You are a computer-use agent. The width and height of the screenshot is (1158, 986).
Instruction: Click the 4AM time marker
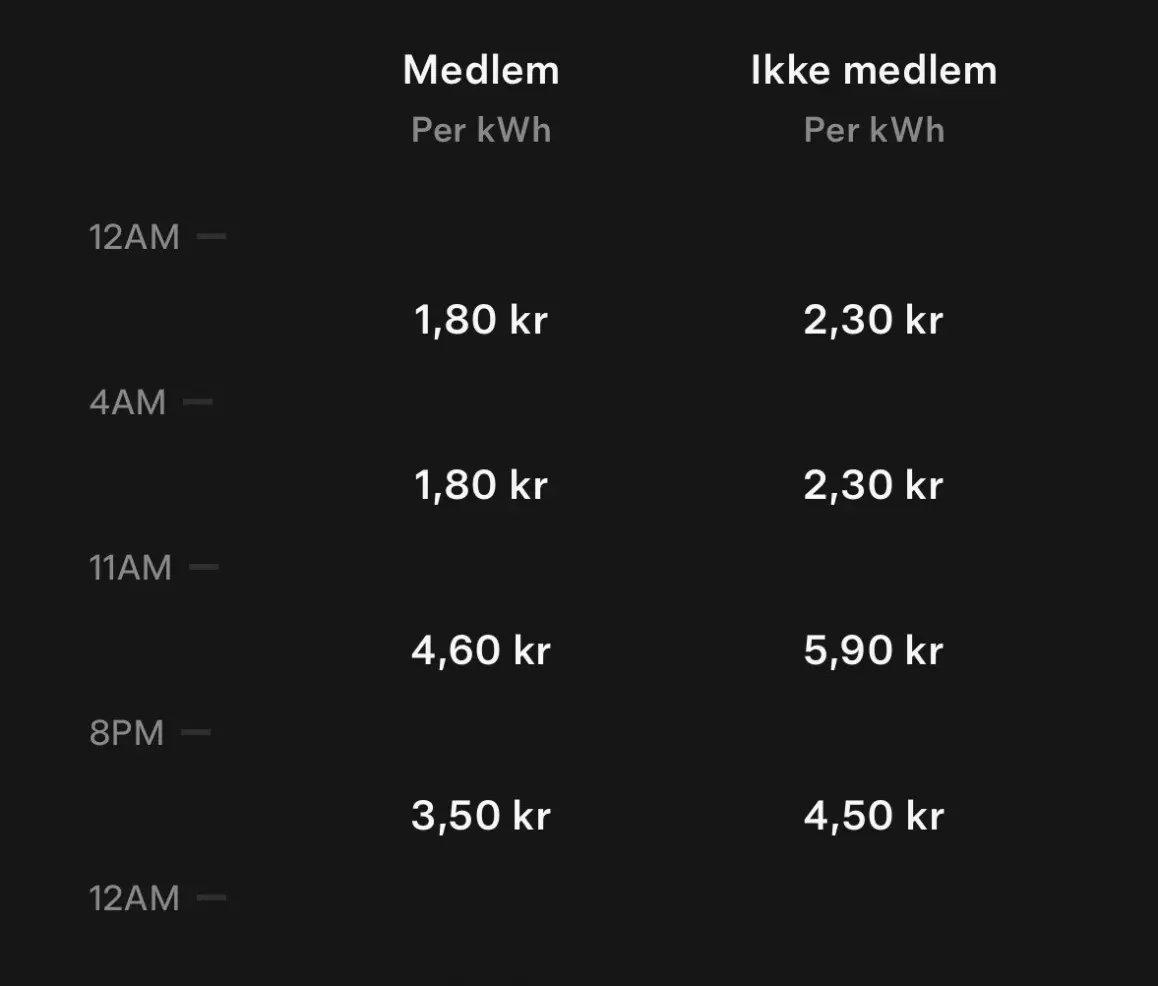pyautogui.click(x=128, y=403)
